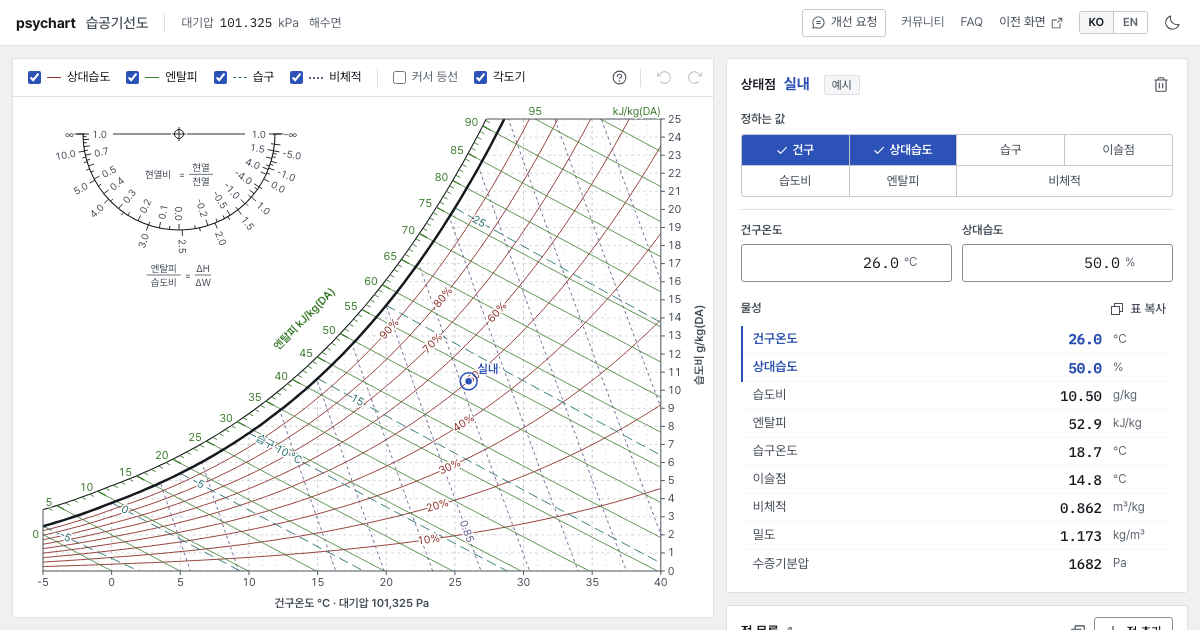
Task: Choose 습구 in the 정하는 값 buttons
Action: point(1010,150)
